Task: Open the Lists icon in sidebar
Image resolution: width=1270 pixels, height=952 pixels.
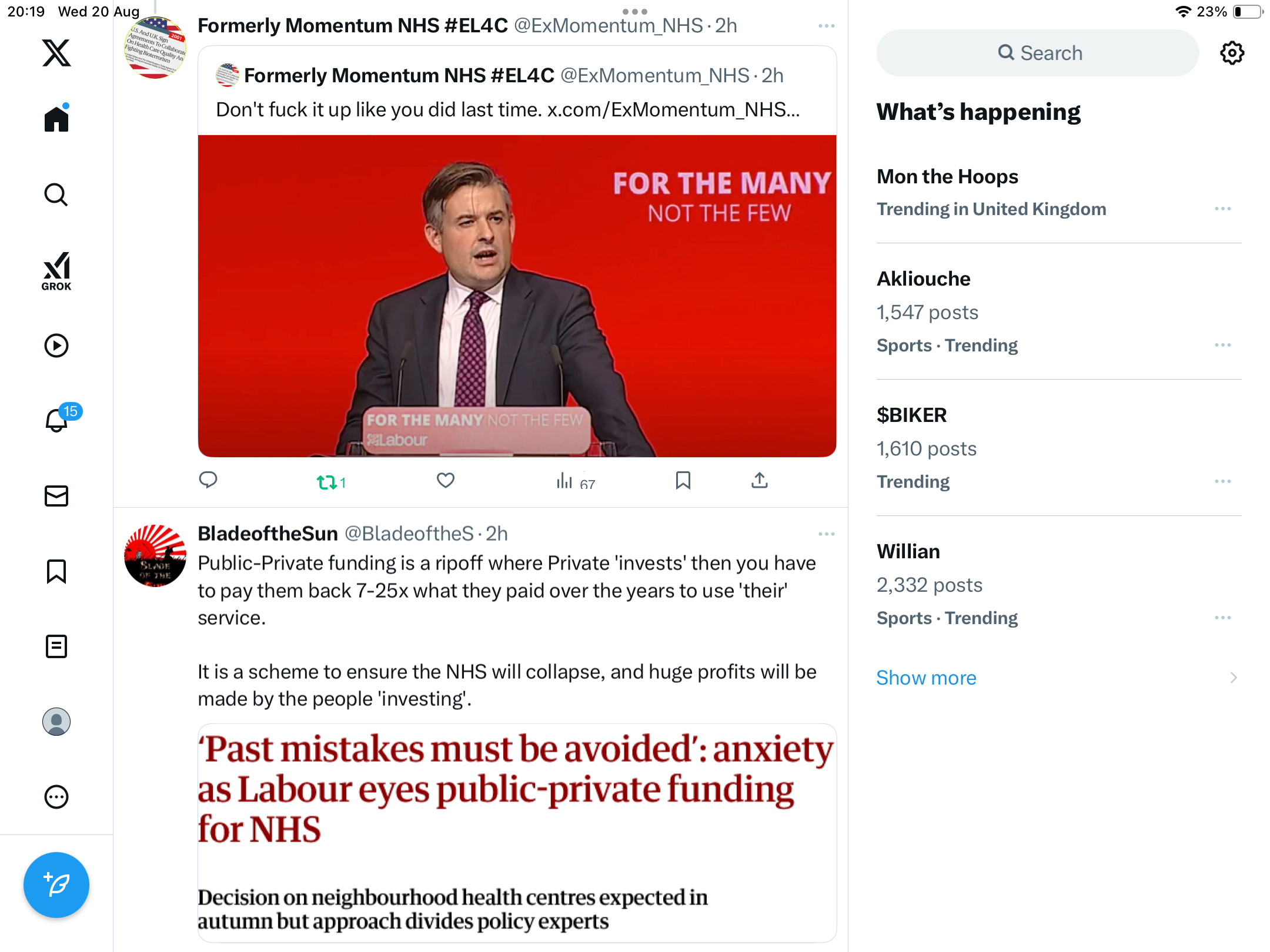Action: (56, 646)
